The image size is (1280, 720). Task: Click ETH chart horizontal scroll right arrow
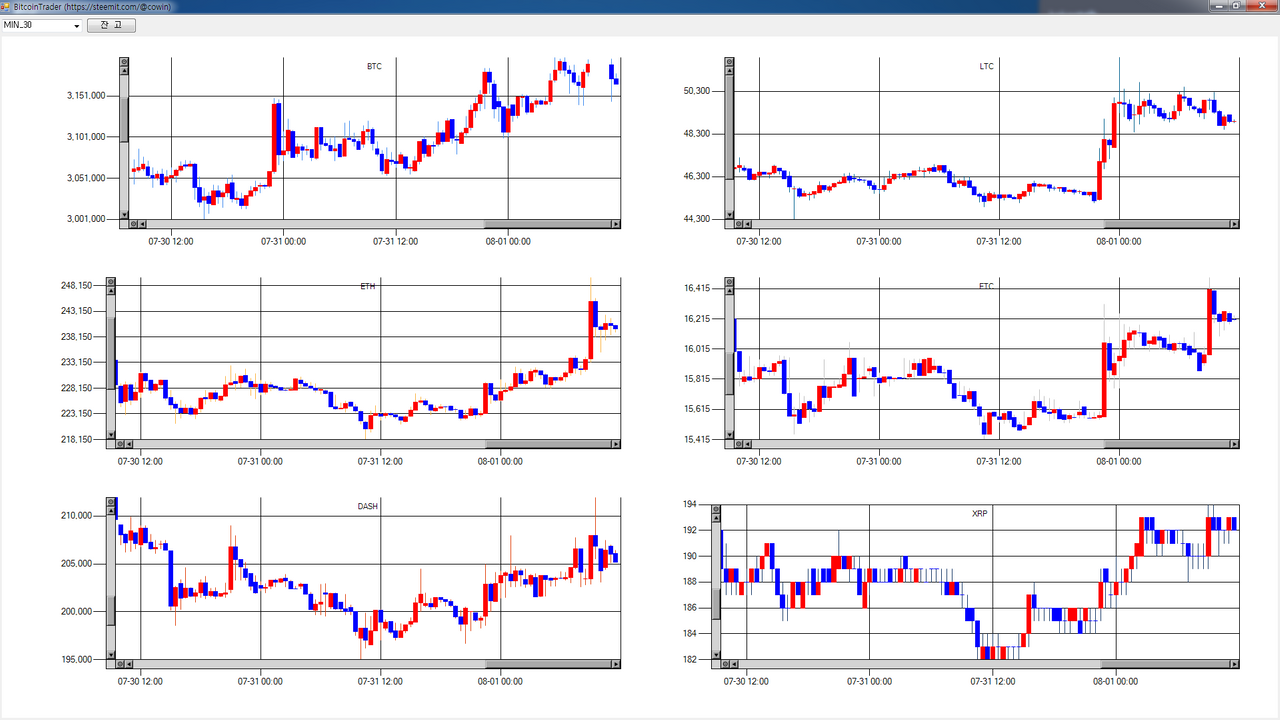coord(616,444)
